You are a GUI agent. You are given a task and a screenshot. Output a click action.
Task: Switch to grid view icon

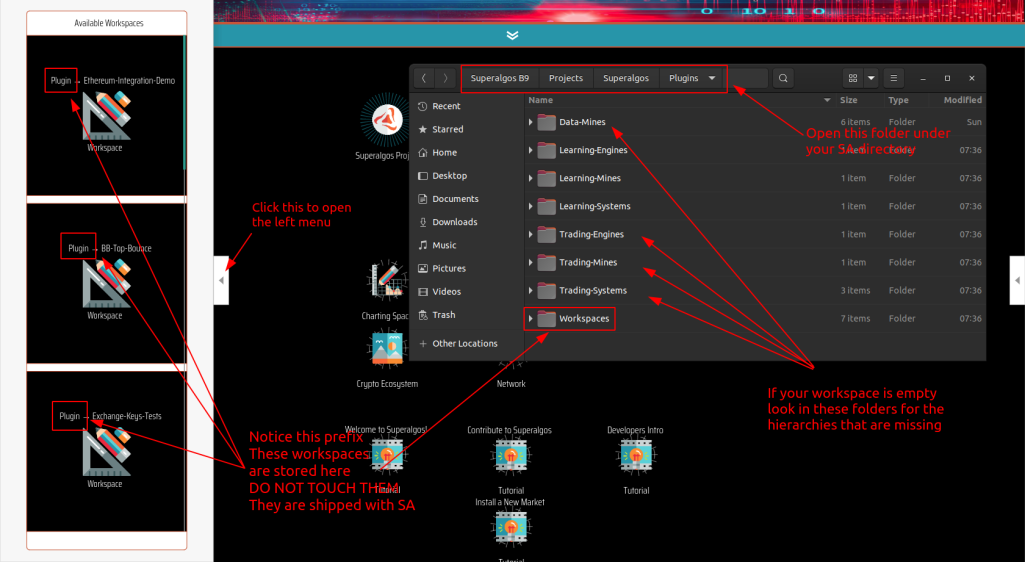point(852,78)
